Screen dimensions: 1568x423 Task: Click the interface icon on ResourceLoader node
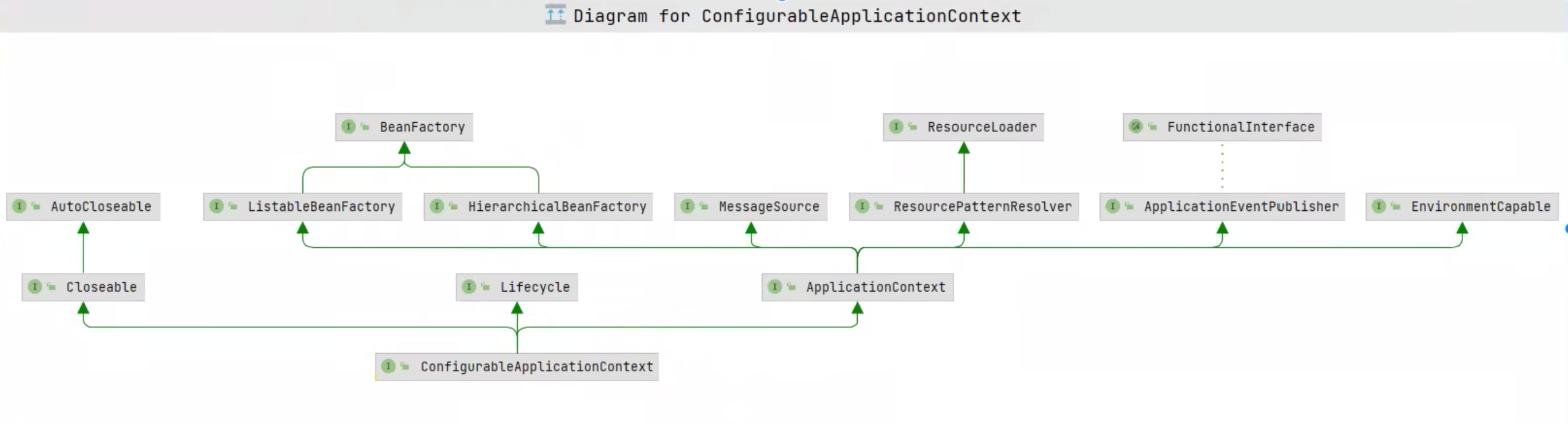[896, 127]
